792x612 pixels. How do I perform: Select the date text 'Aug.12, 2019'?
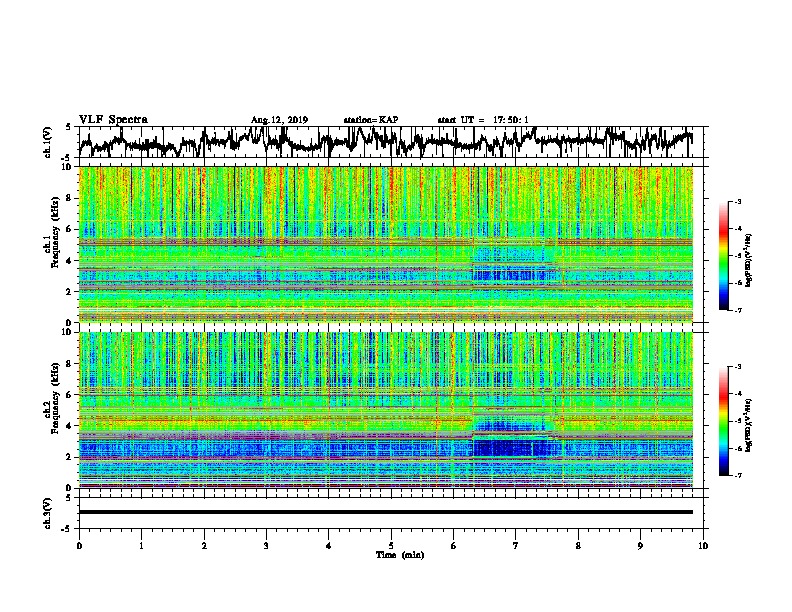279,120
